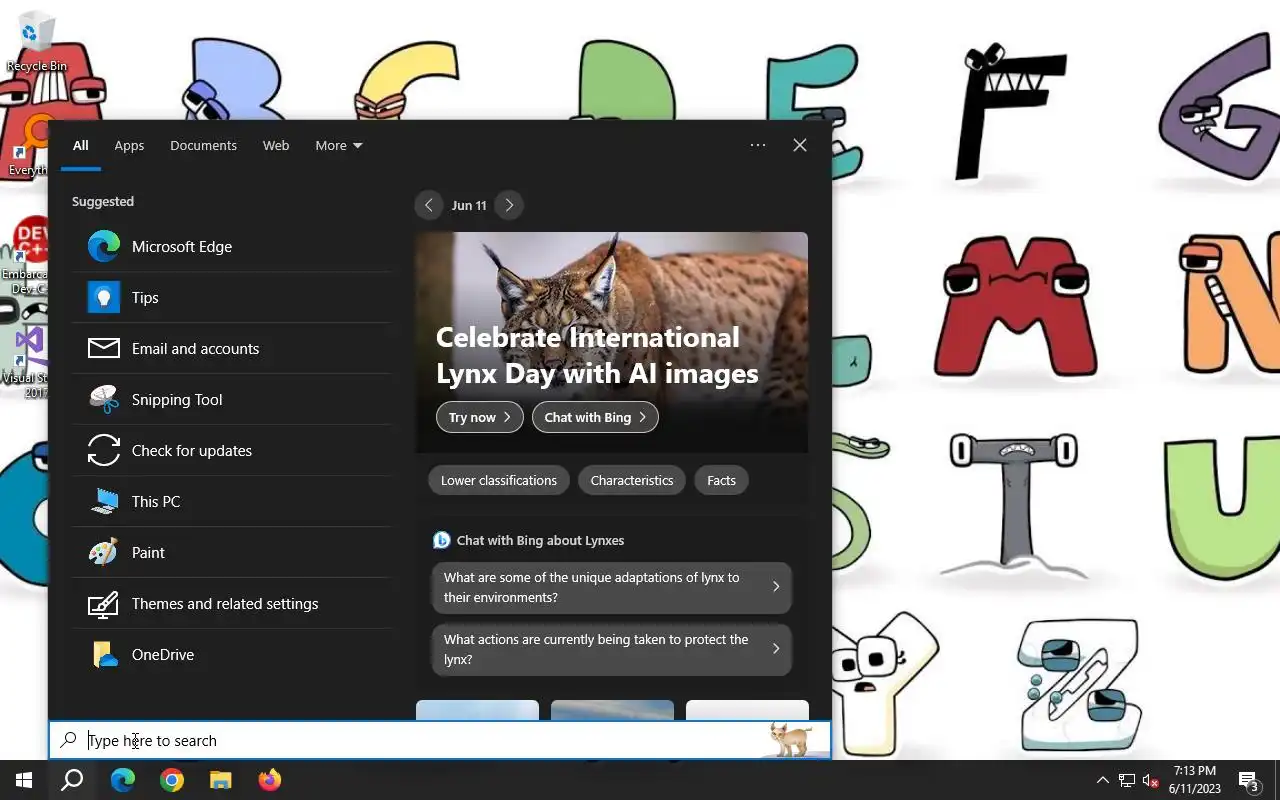Open Google Chrome from the taskbar
This screenshot has height=800, width=1280.
[172, 780]
